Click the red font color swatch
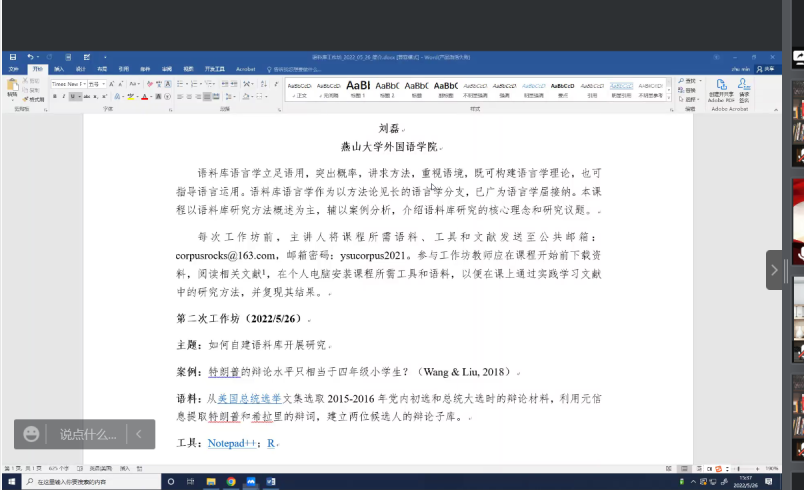Viewport: 804px width, 490px height. pos(145,97)
